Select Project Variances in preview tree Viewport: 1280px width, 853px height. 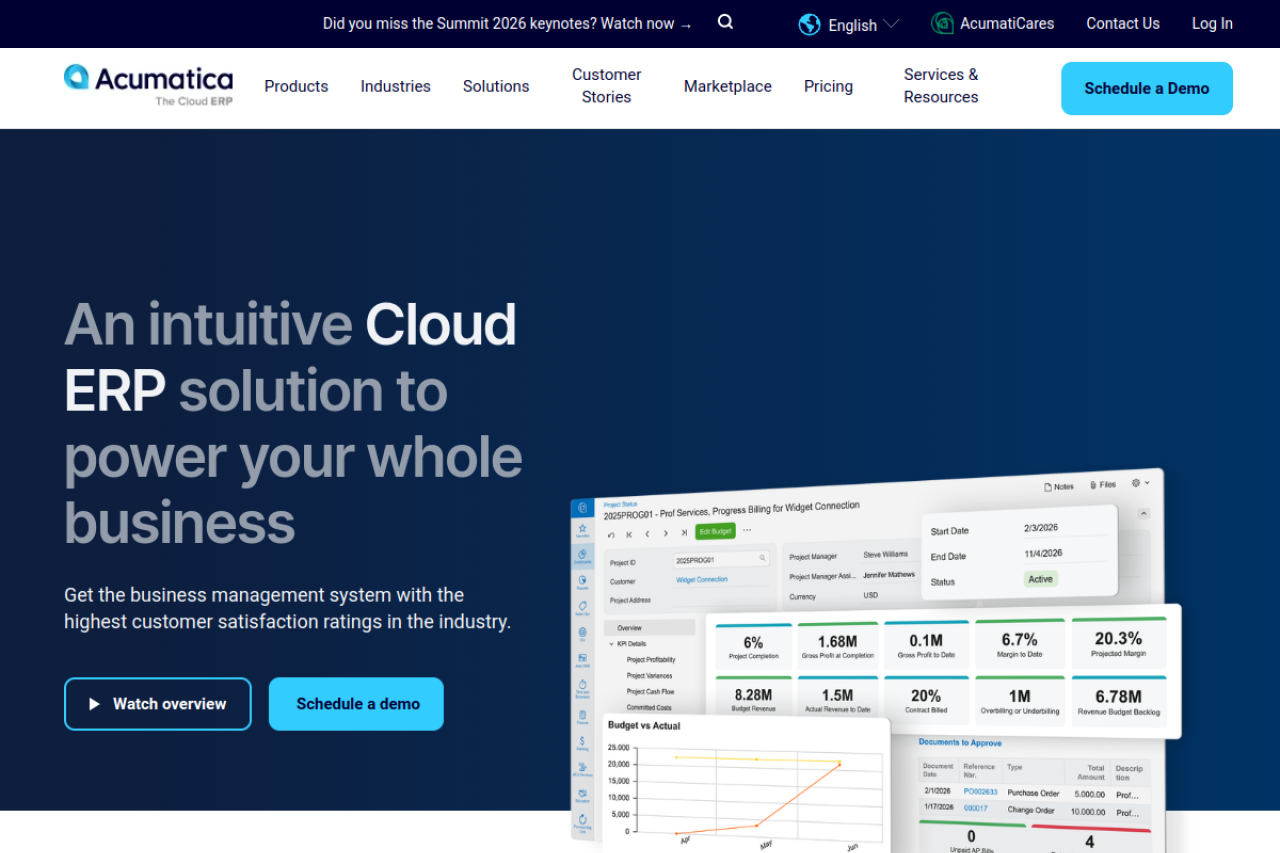point(649,676)
